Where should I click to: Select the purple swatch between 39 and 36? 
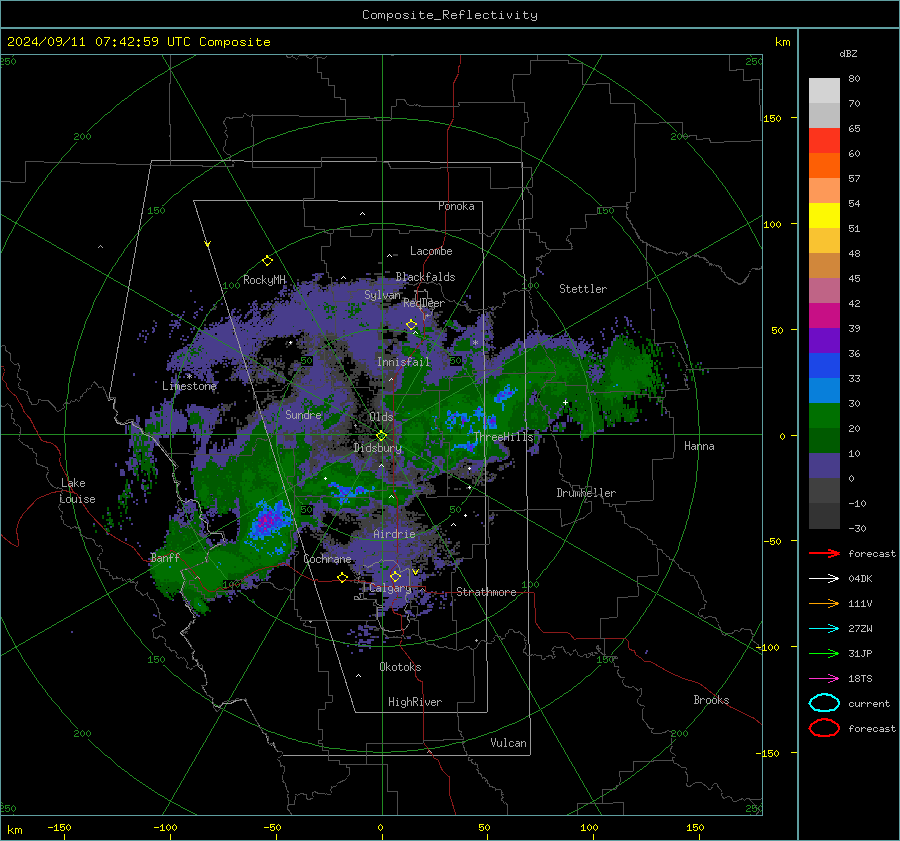[824, 341]
